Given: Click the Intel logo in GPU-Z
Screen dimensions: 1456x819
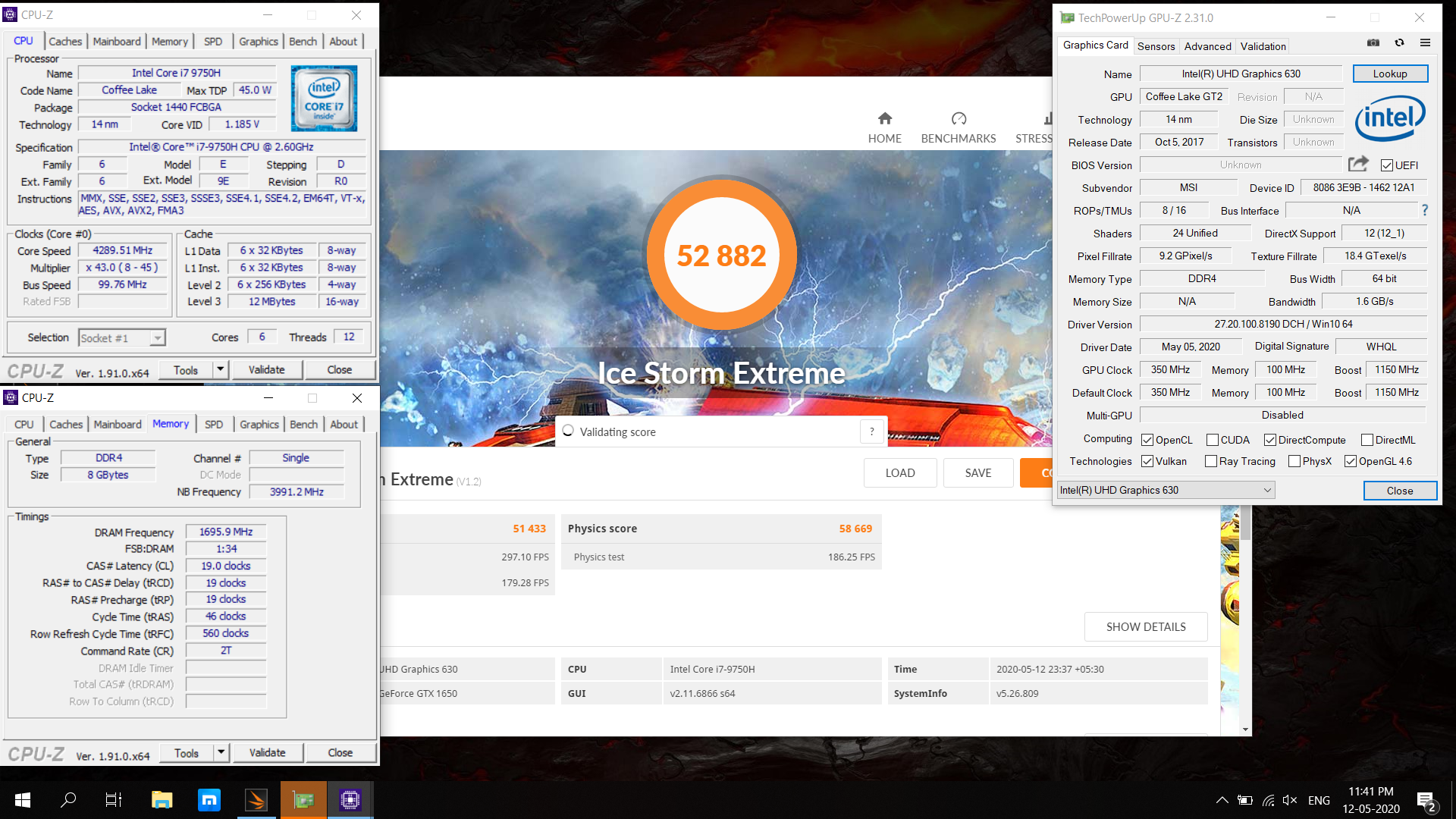Looking at the screenshot, I should point(1390,118).
